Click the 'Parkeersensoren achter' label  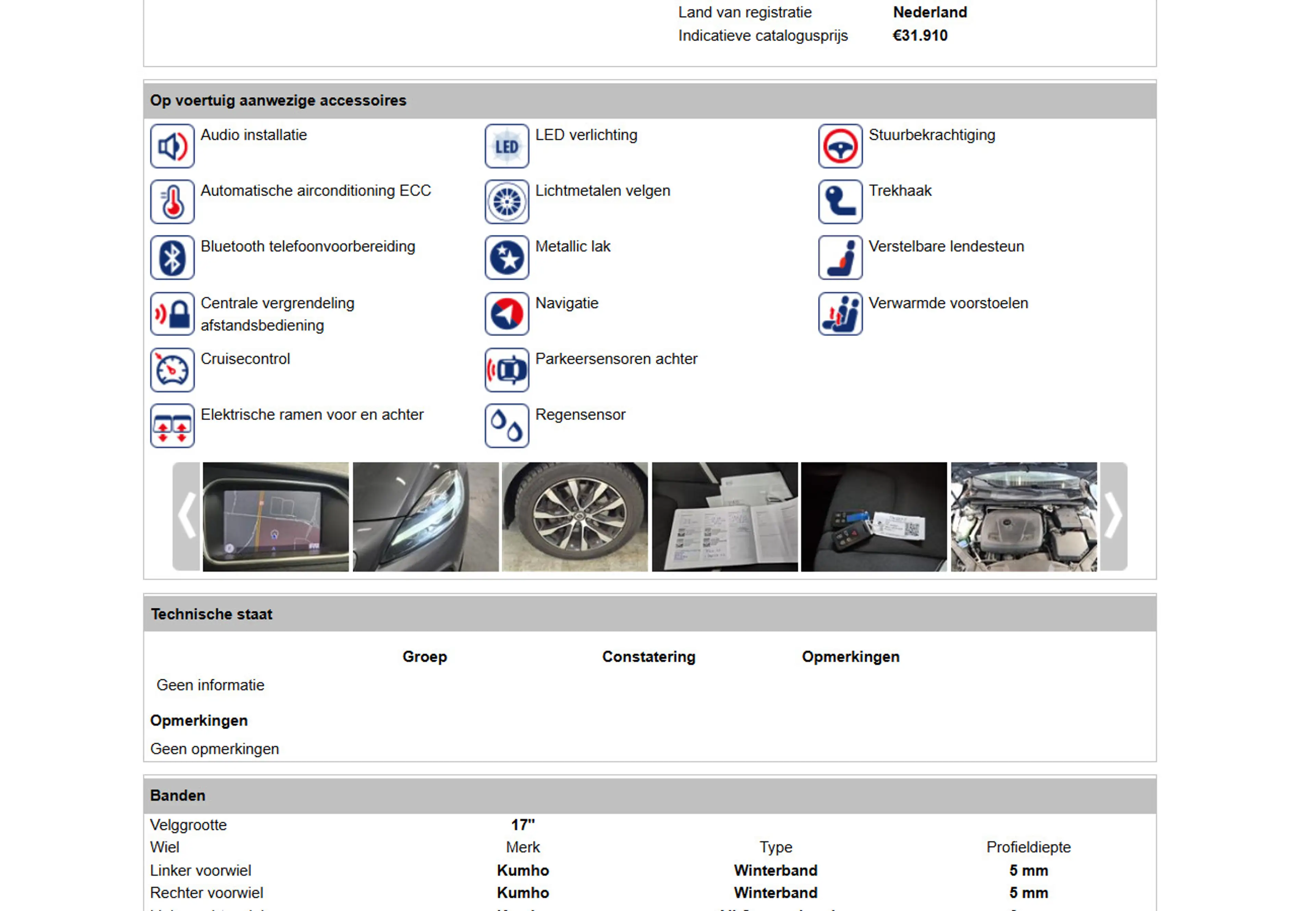tap(616, 359)
